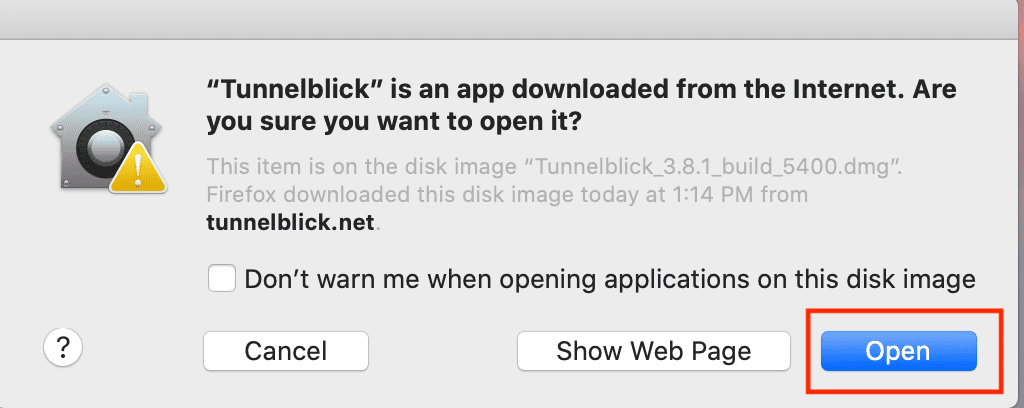
Task: Click the Tunnelblick_3.8.1_build_5400.dmg file name text
Action: point(712,166)
